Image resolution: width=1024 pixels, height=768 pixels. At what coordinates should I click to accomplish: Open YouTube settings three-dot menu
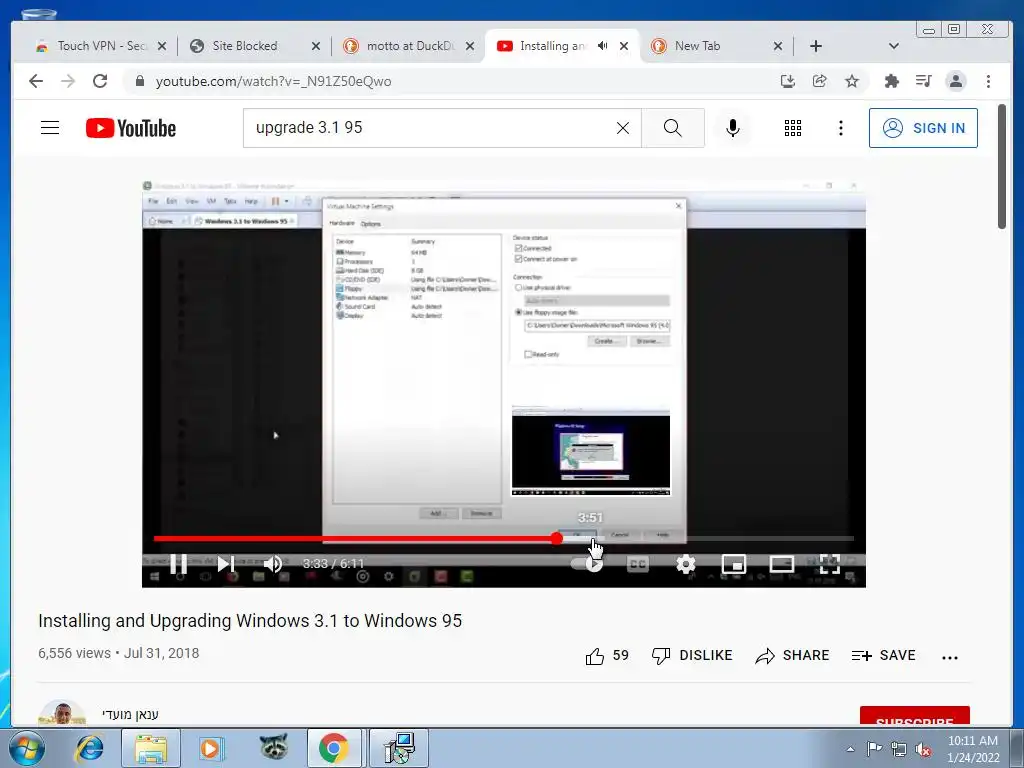(840, 128)
